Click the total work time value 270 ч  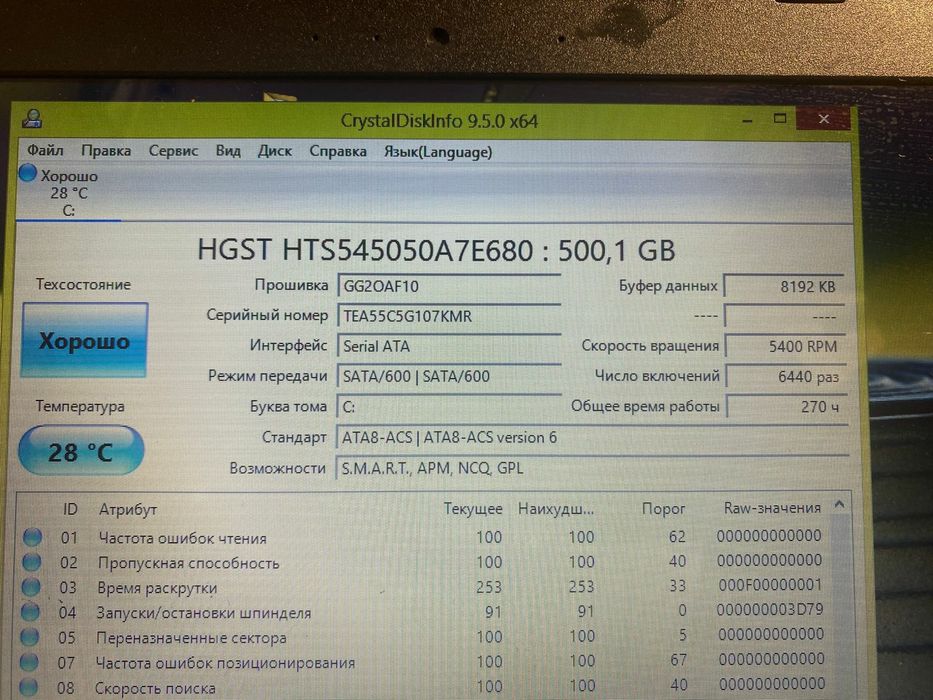787,407
